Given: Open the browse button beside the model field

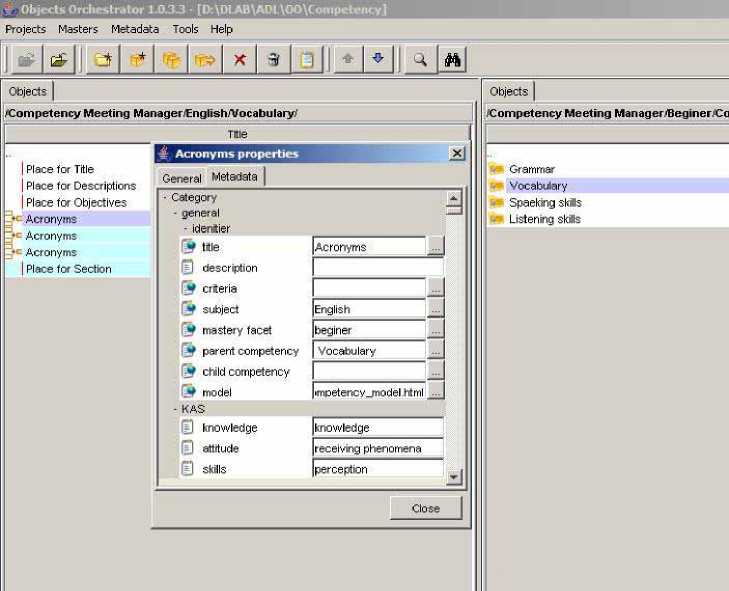Looking at the screenshot, I should click(435, 391).
